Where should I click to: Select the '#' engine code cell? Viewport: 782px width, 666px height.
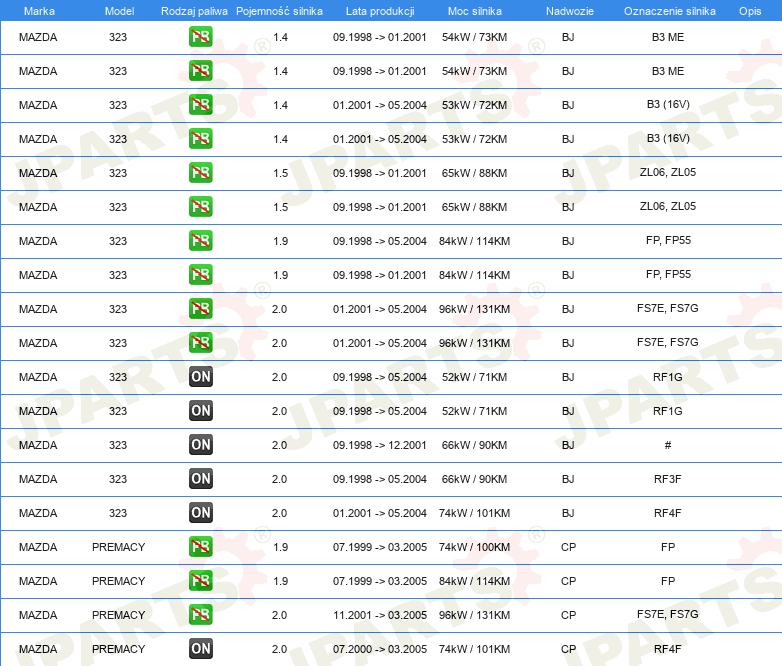coord(668,445)
